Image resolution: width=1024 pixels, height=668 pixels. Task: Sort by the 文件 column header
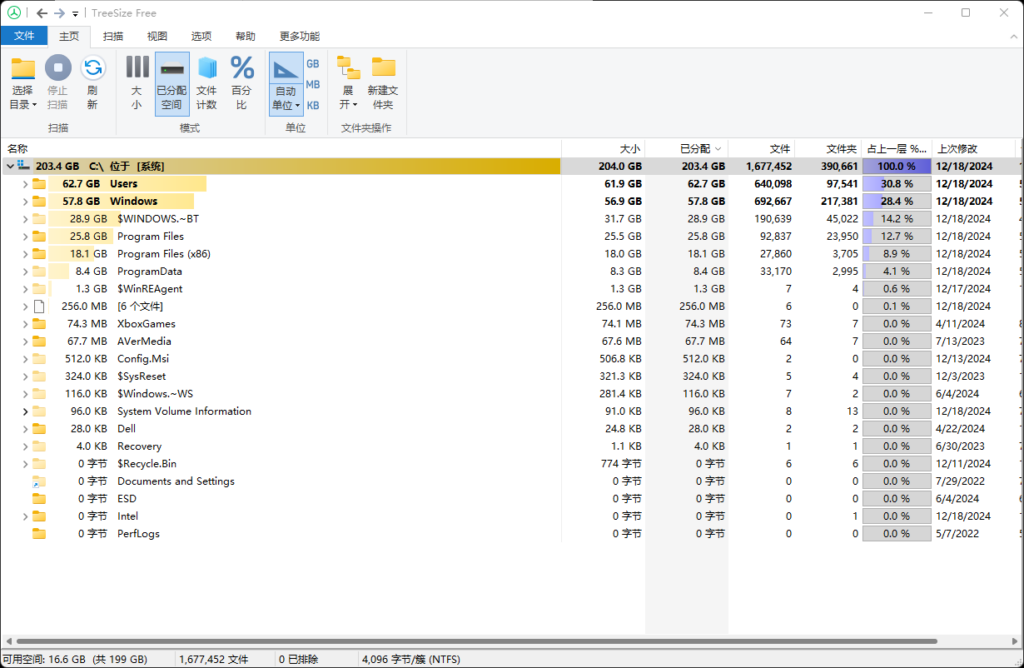click(x=762, y=149)
